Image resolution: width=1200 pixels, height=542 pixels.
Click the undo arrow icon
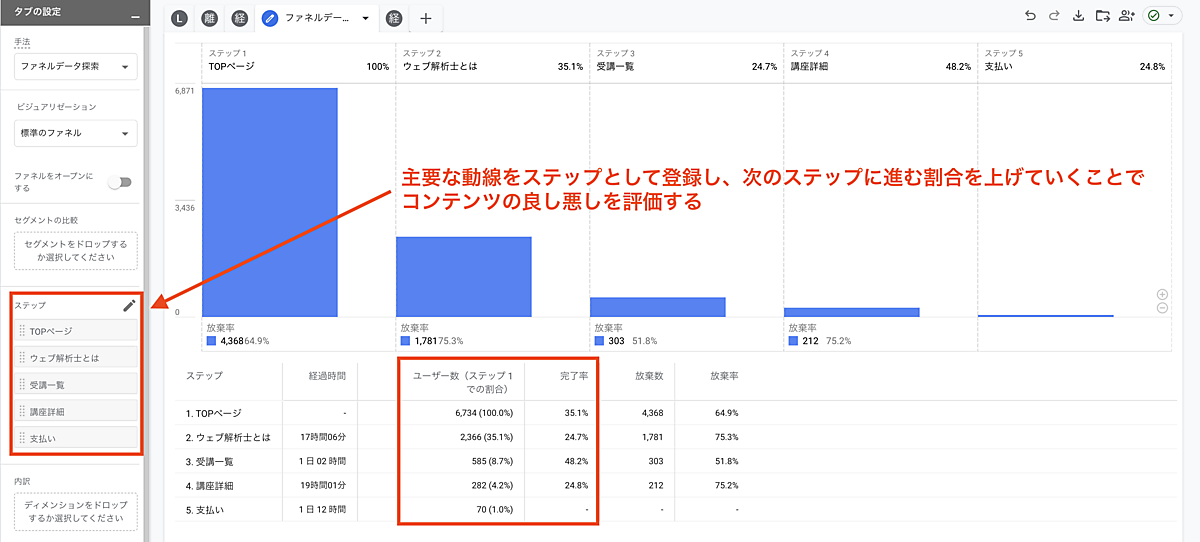click(x=1031, y=16)
